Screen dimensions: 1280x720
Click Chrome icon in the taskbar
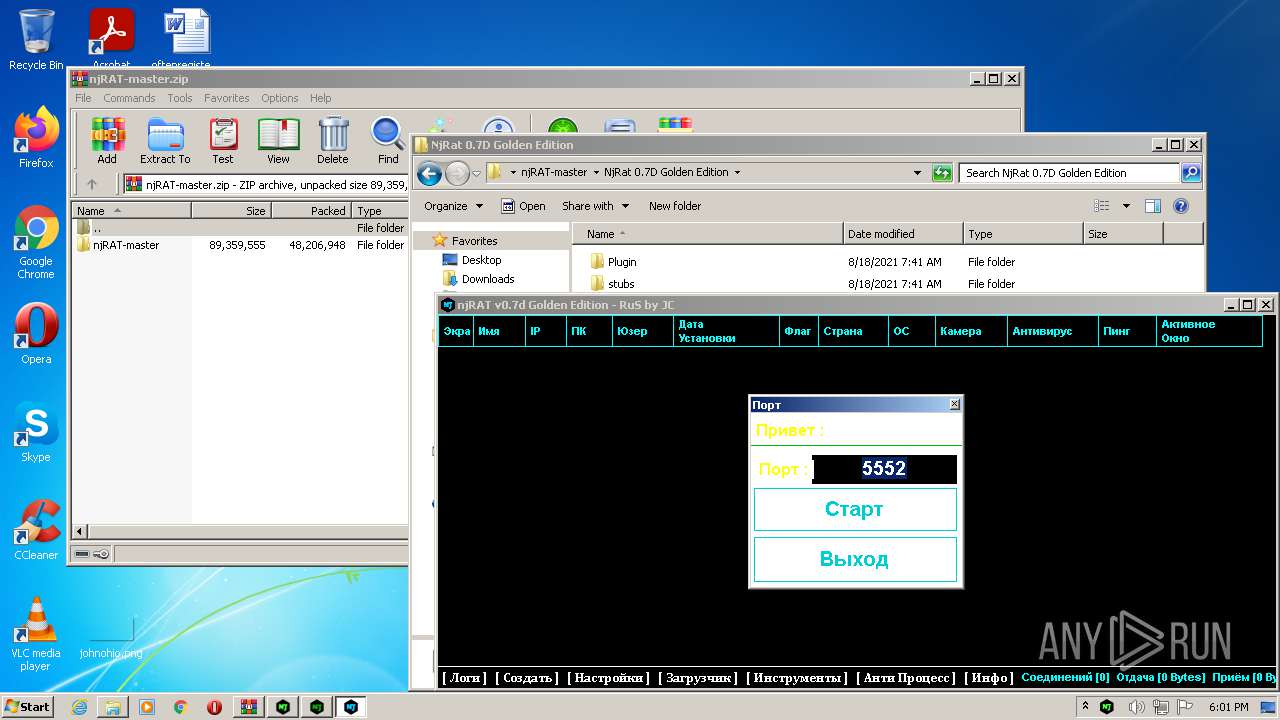pyautogui.click(x=181, y=707)
